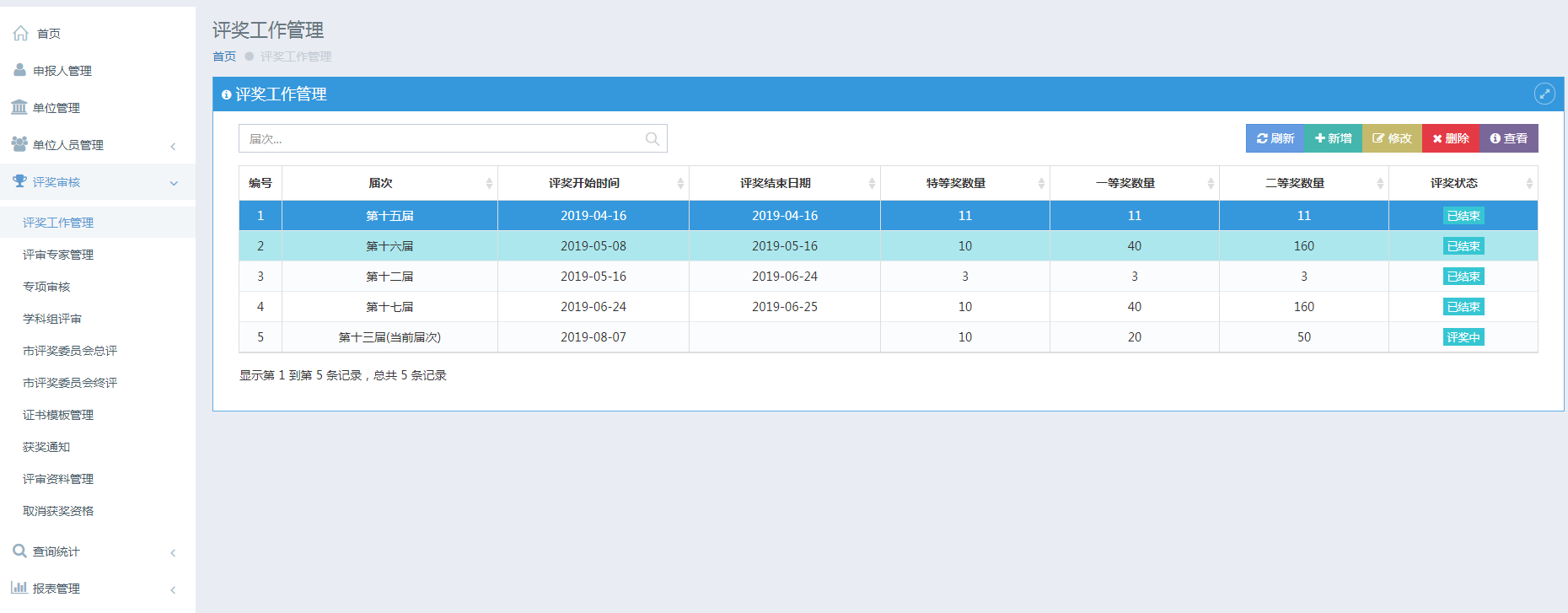Viewport: 1568px width, 613px height.
Task: Sort by 届次 column arrows
Action: tap(489, 183)
